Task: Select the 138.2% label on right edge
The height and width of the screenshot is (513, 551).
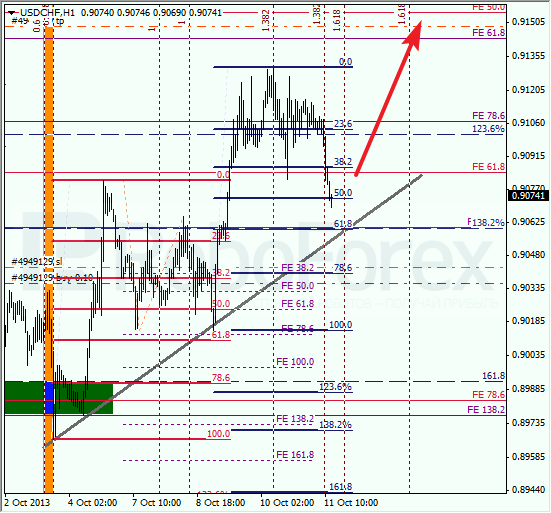Action: coord(488,222)
